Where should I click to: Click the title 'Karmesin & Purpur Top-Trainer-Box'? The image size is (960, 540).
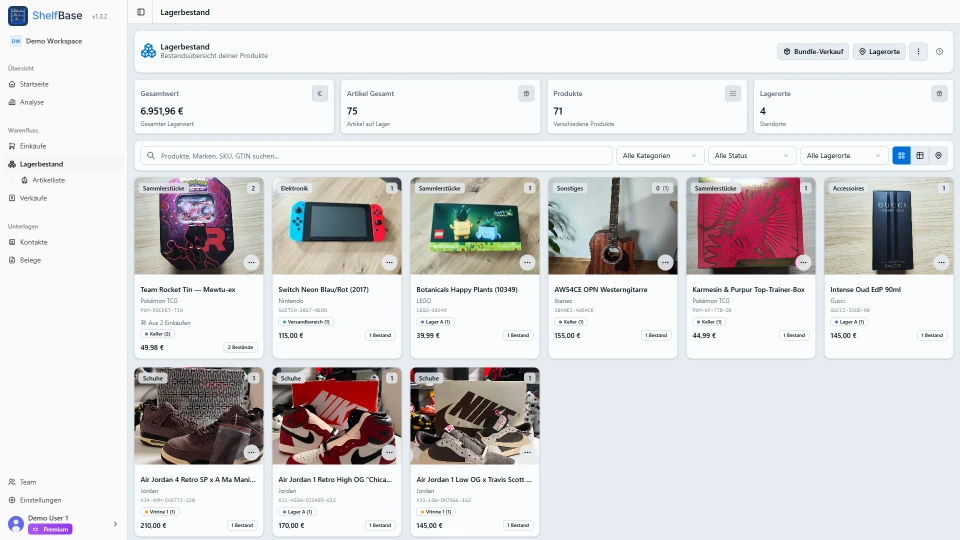(748, 290)
